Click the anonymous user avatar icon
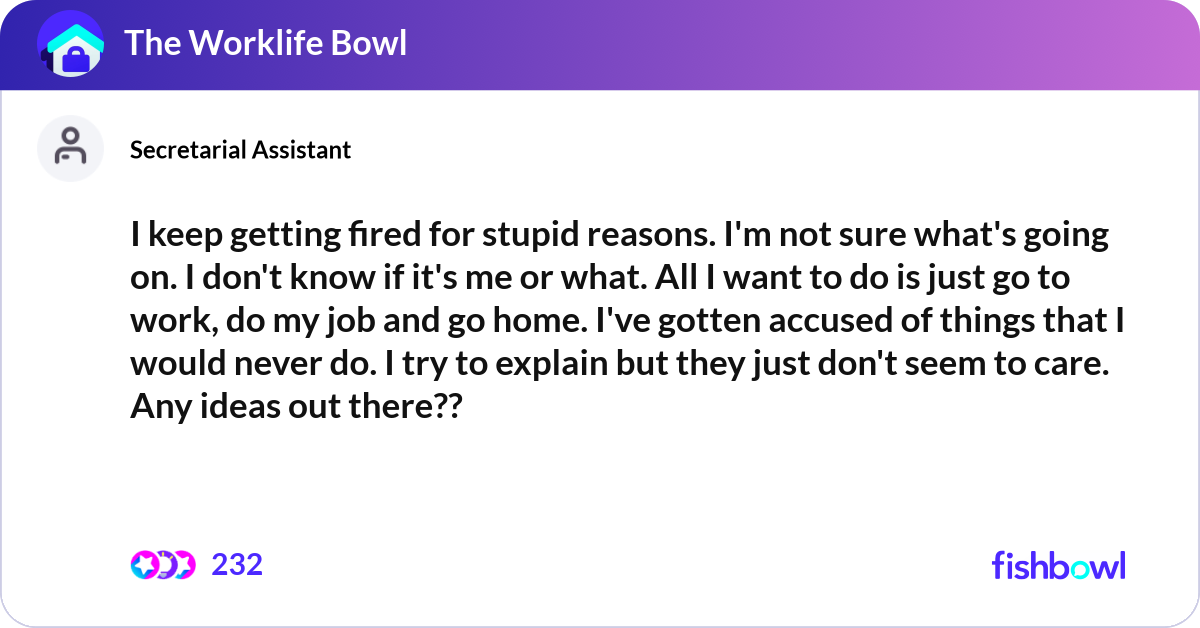 pos(70,148)
